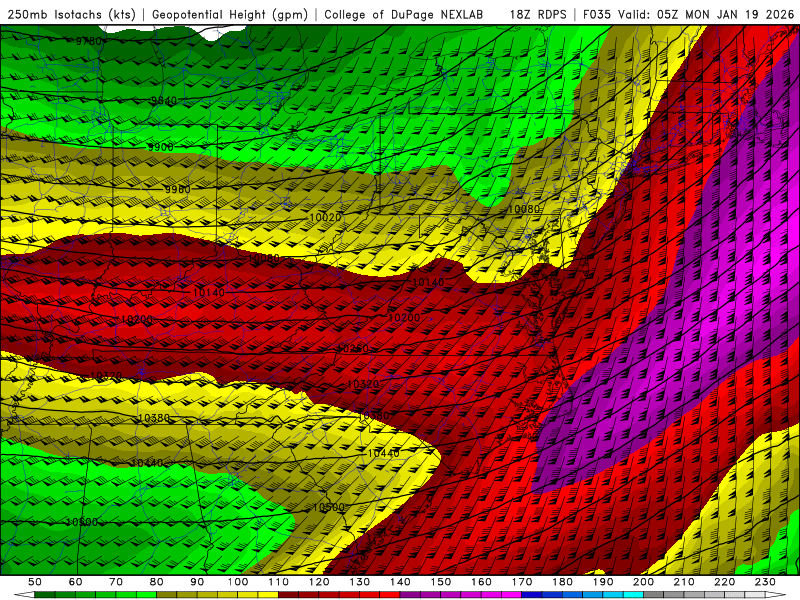Click the '180' colorbar tick label
Image resolution: width=800 pixels, height=600 pixels.
click(x=562, y=582)
